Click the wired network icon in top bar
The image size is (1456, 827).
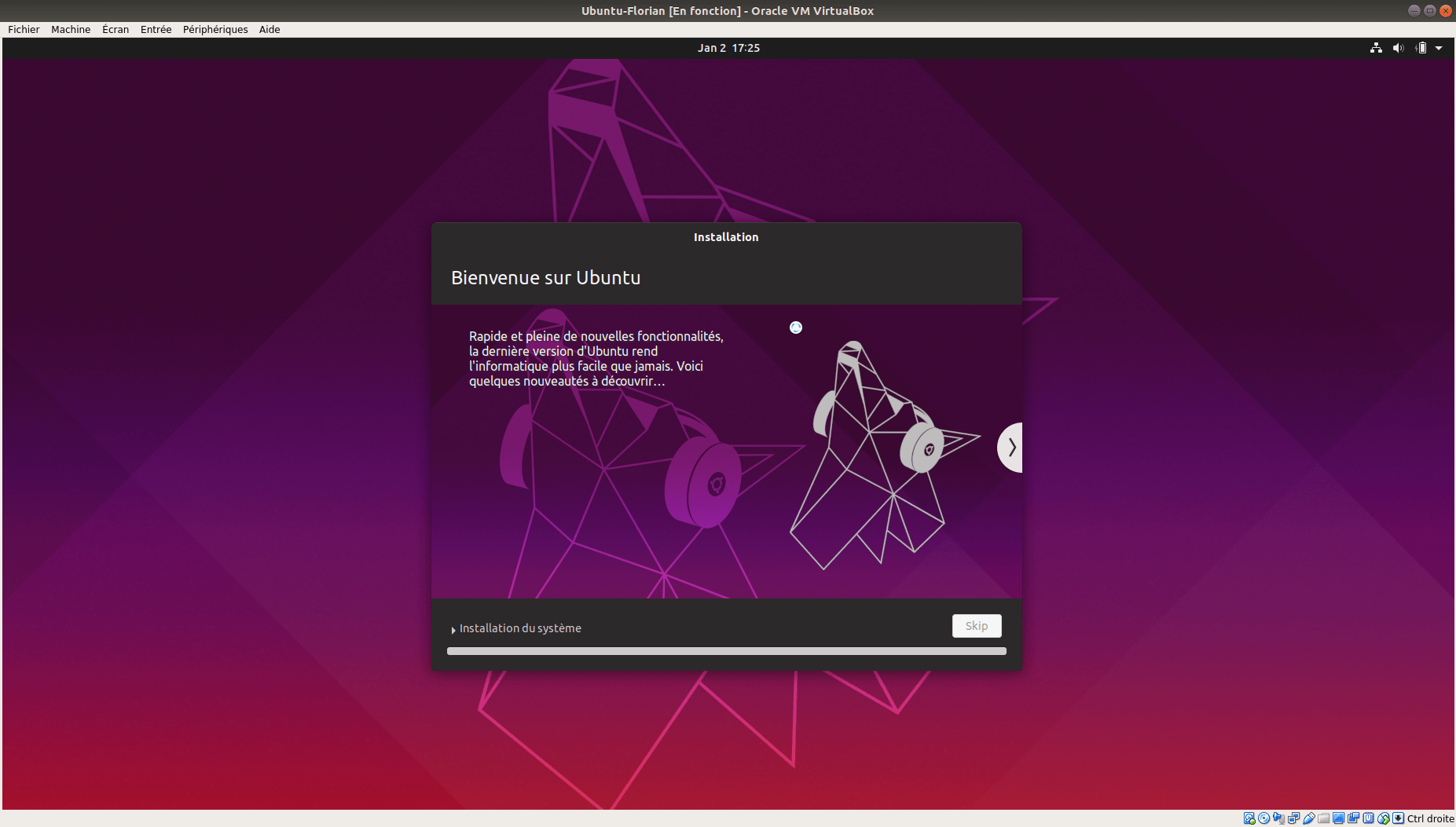[x=1376, y=48]
